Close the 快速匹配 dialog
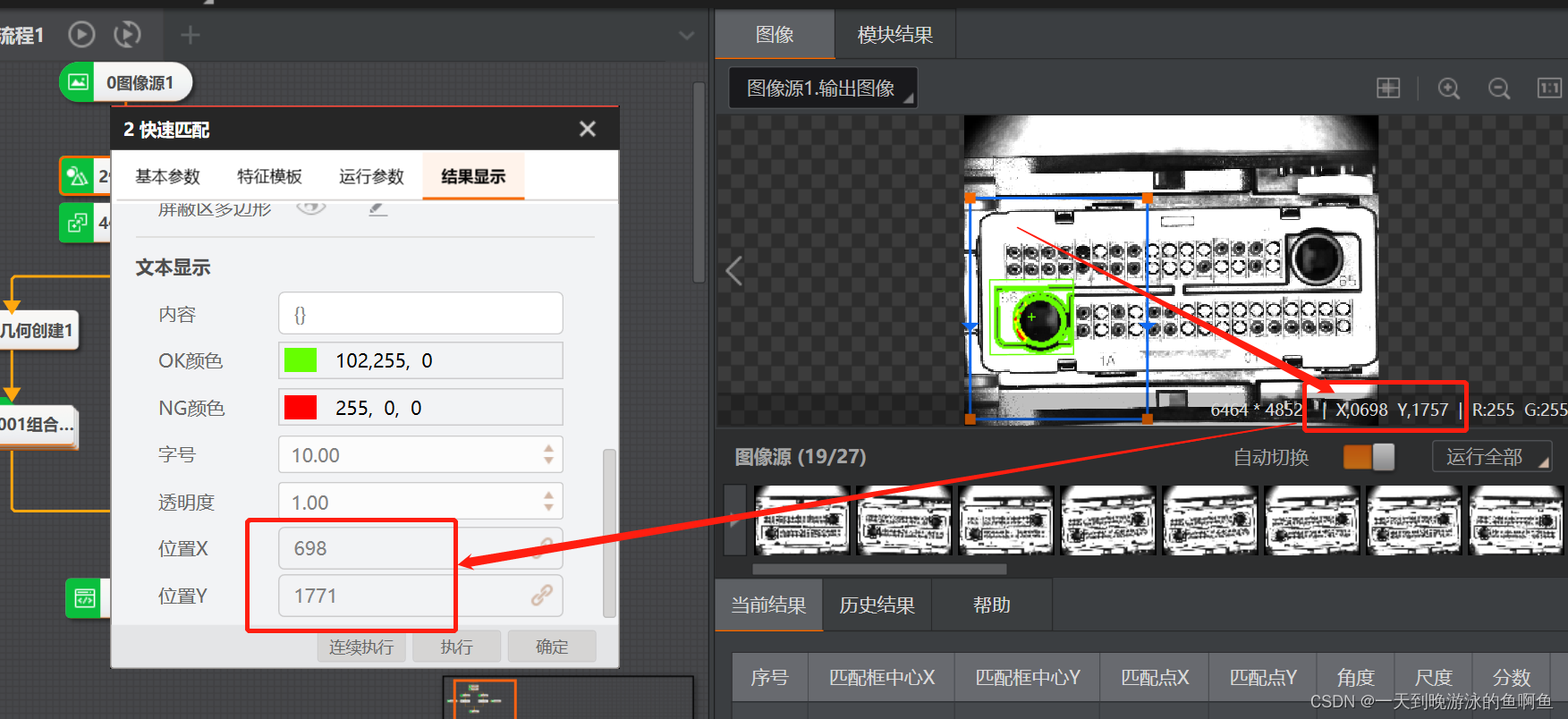 point(588,129)
